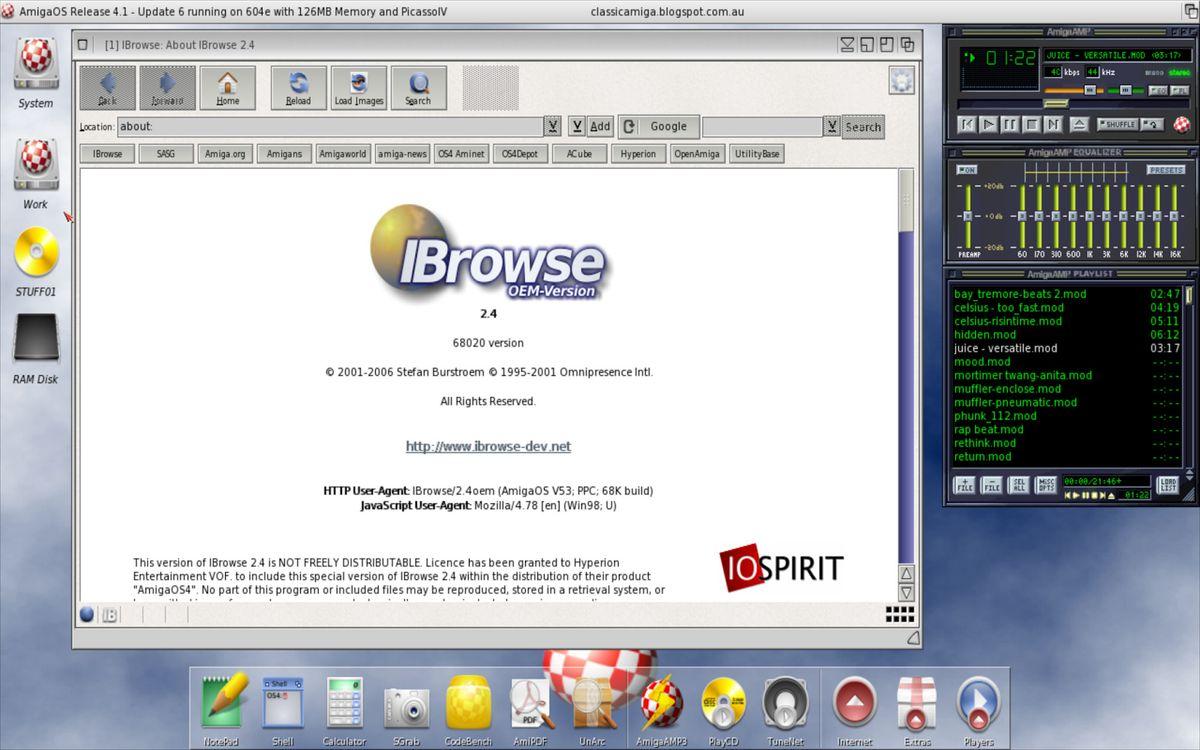
Task: Pause playback in AmigaAMP
Action: pyautogui.click(x=1010, y=125)
